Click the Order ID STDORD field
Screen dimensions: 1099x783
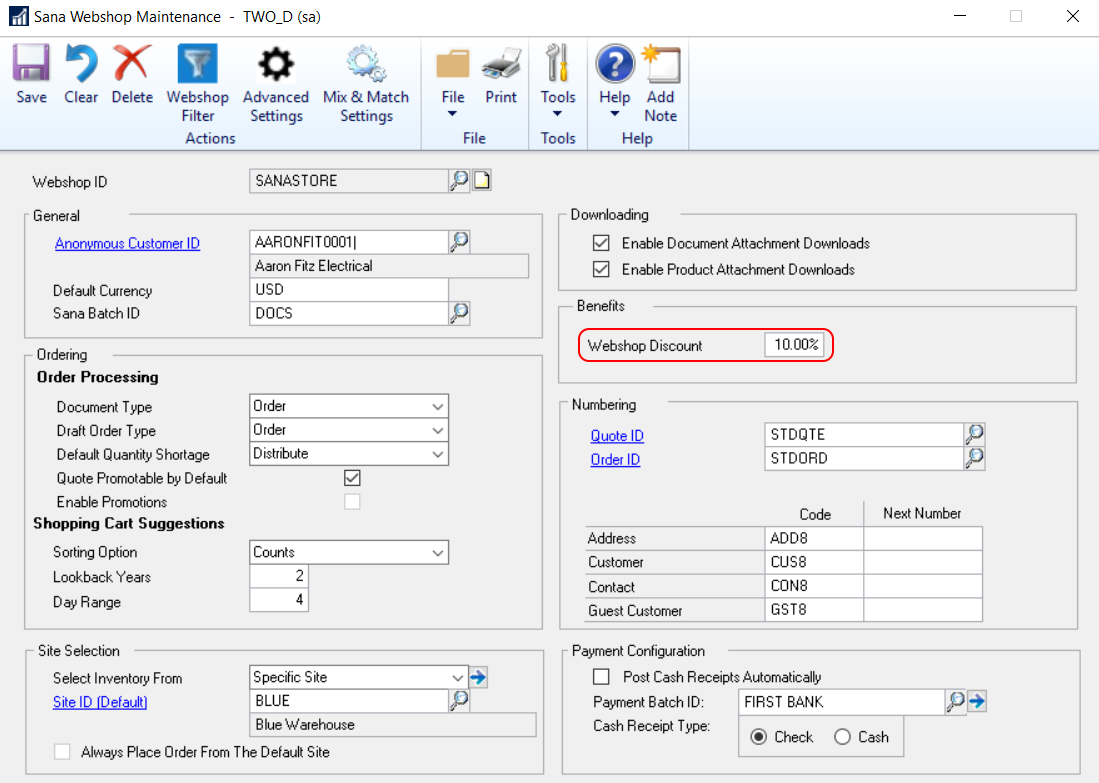tap(864, 458)
